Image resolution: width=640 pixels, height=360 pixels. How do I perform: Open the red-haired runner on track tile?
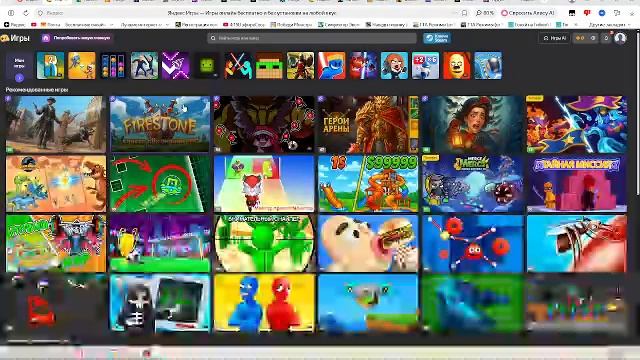264,184
